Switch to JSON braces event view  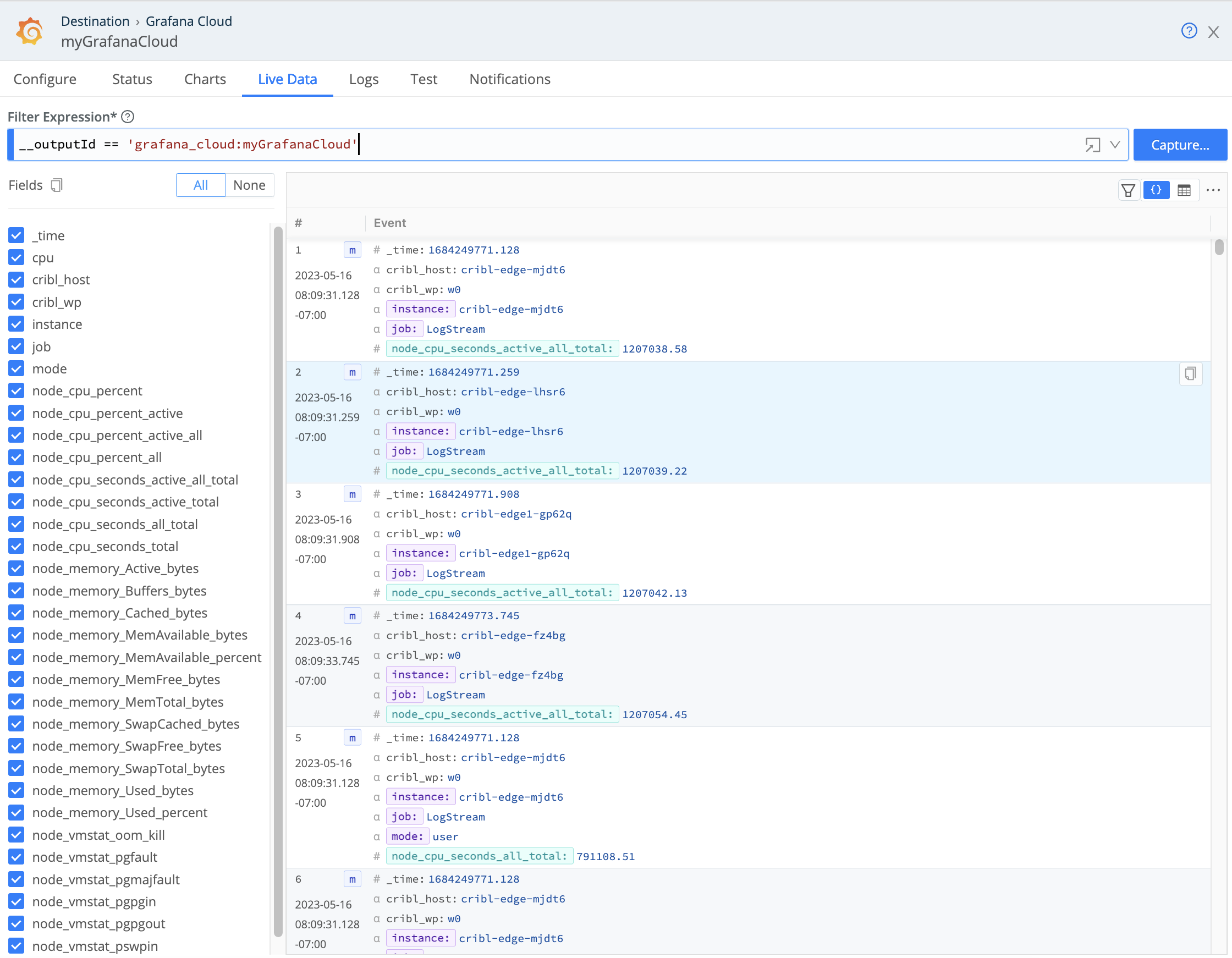[1156, 190]
